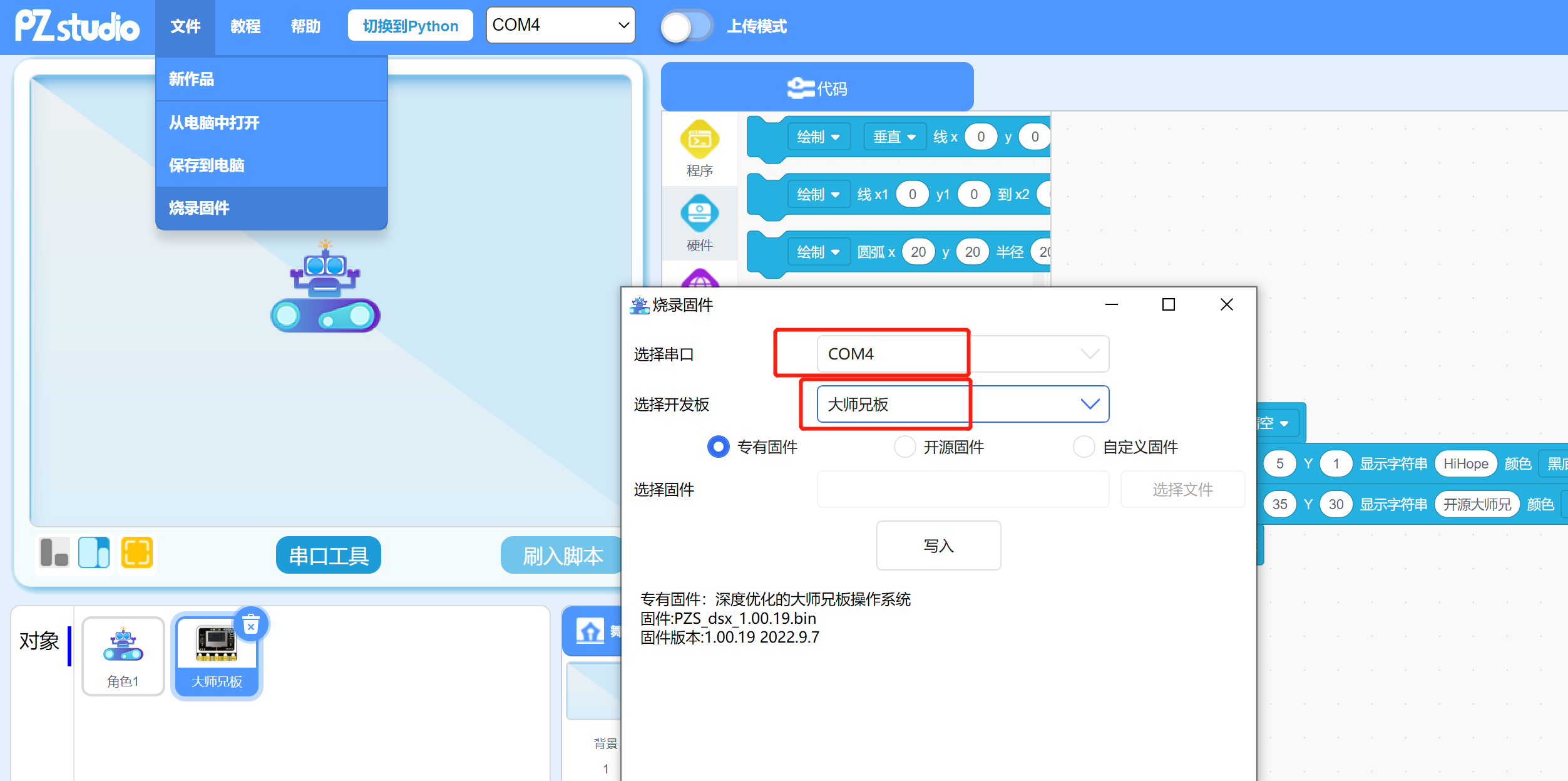1568x781 pixels.
Task: Close the 烧录固件 dialog
Action: (x=1226, y=305)
